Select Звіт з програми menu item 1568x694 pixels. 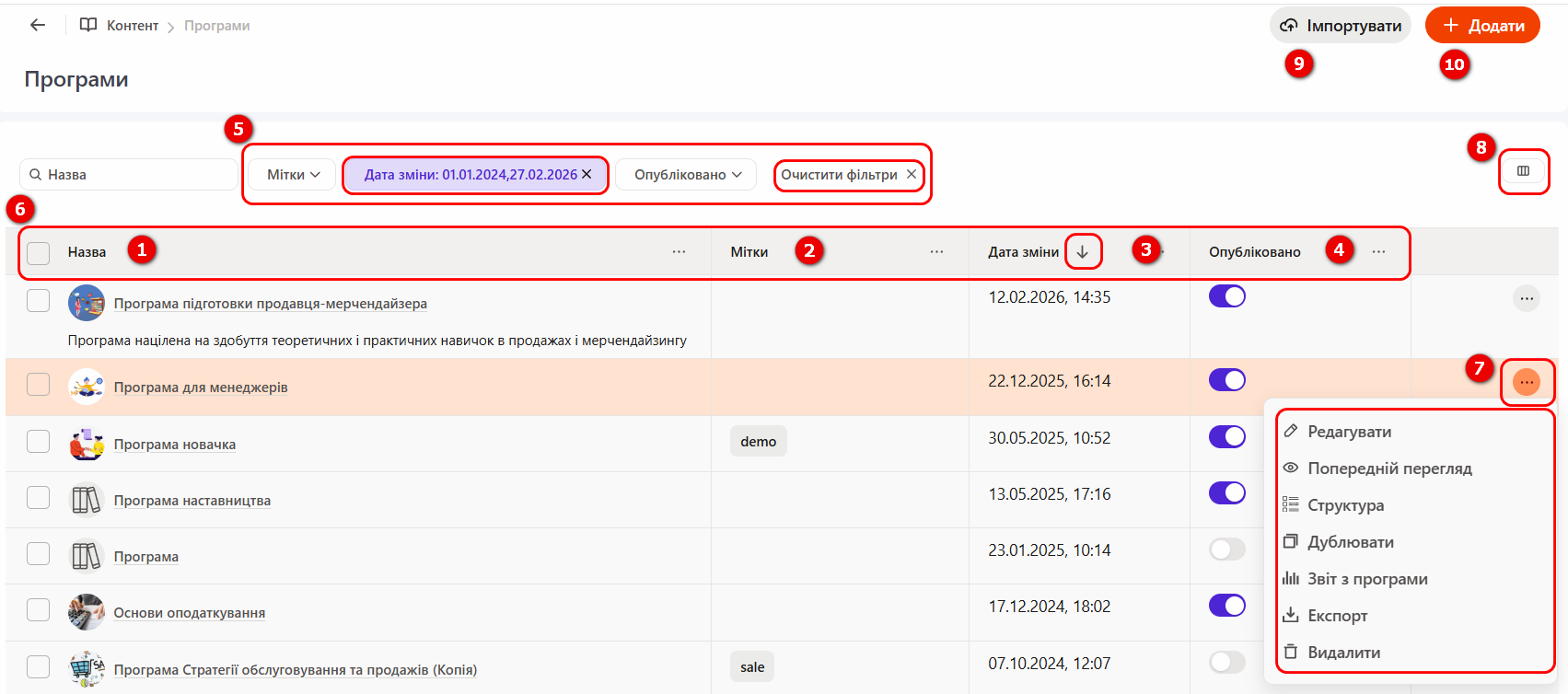pyautogui.click(x=1367, y=579)
